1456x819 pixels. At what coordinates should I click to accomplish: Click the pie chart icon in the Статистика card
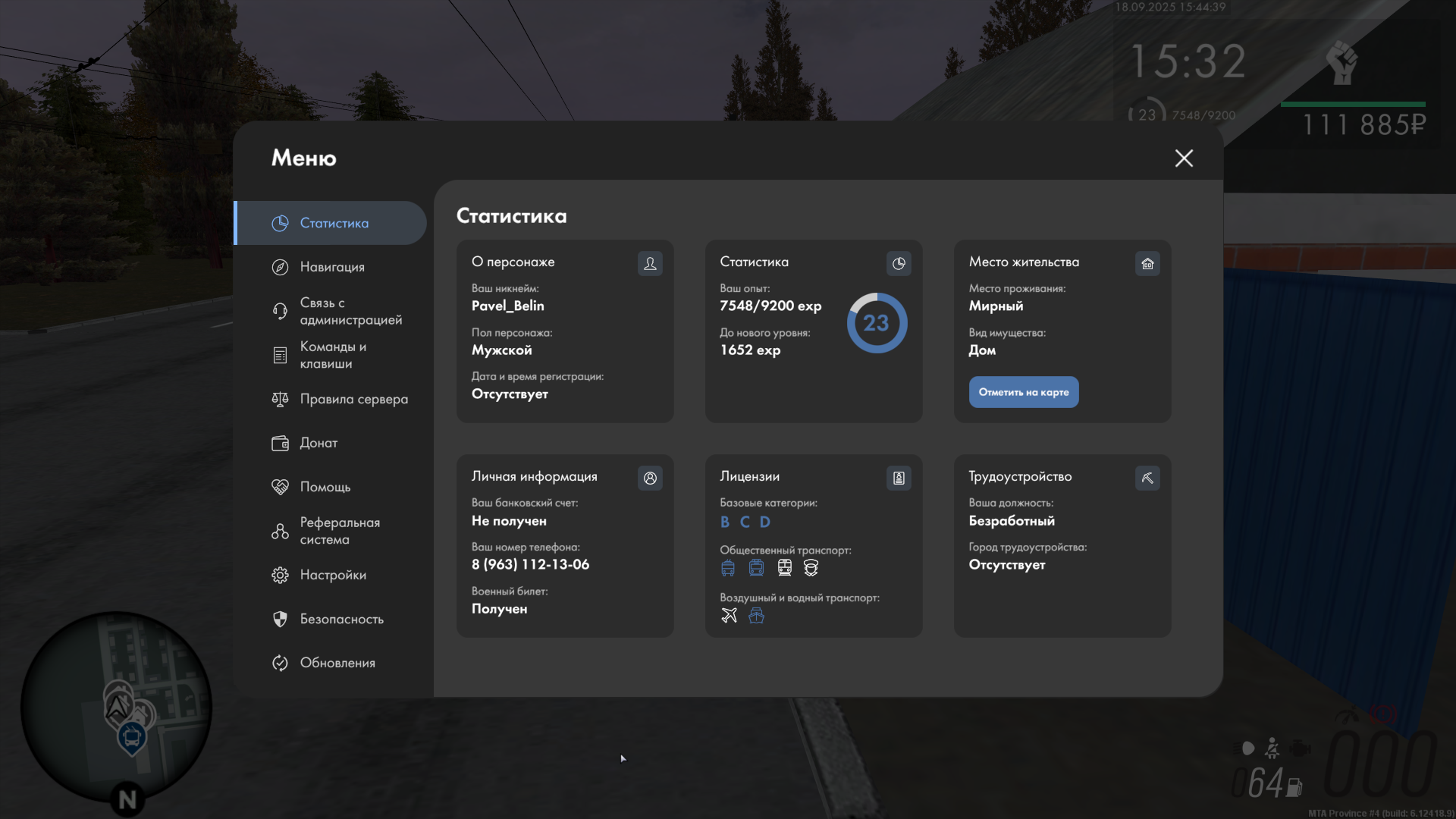click(x=899, y=263)
